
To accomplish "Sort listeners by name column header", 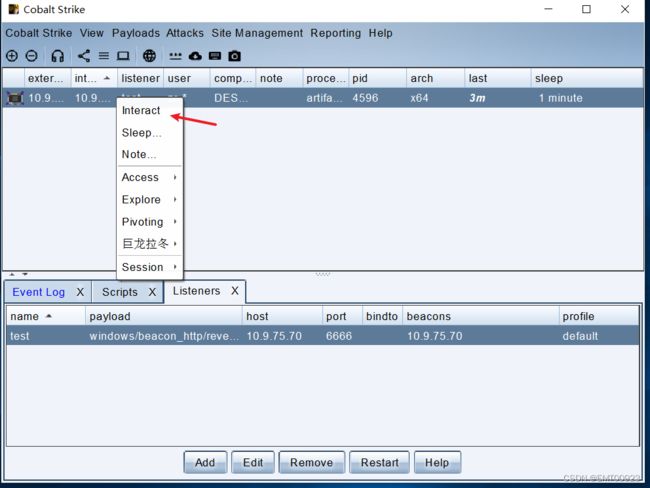I will [x=46, y=316].
